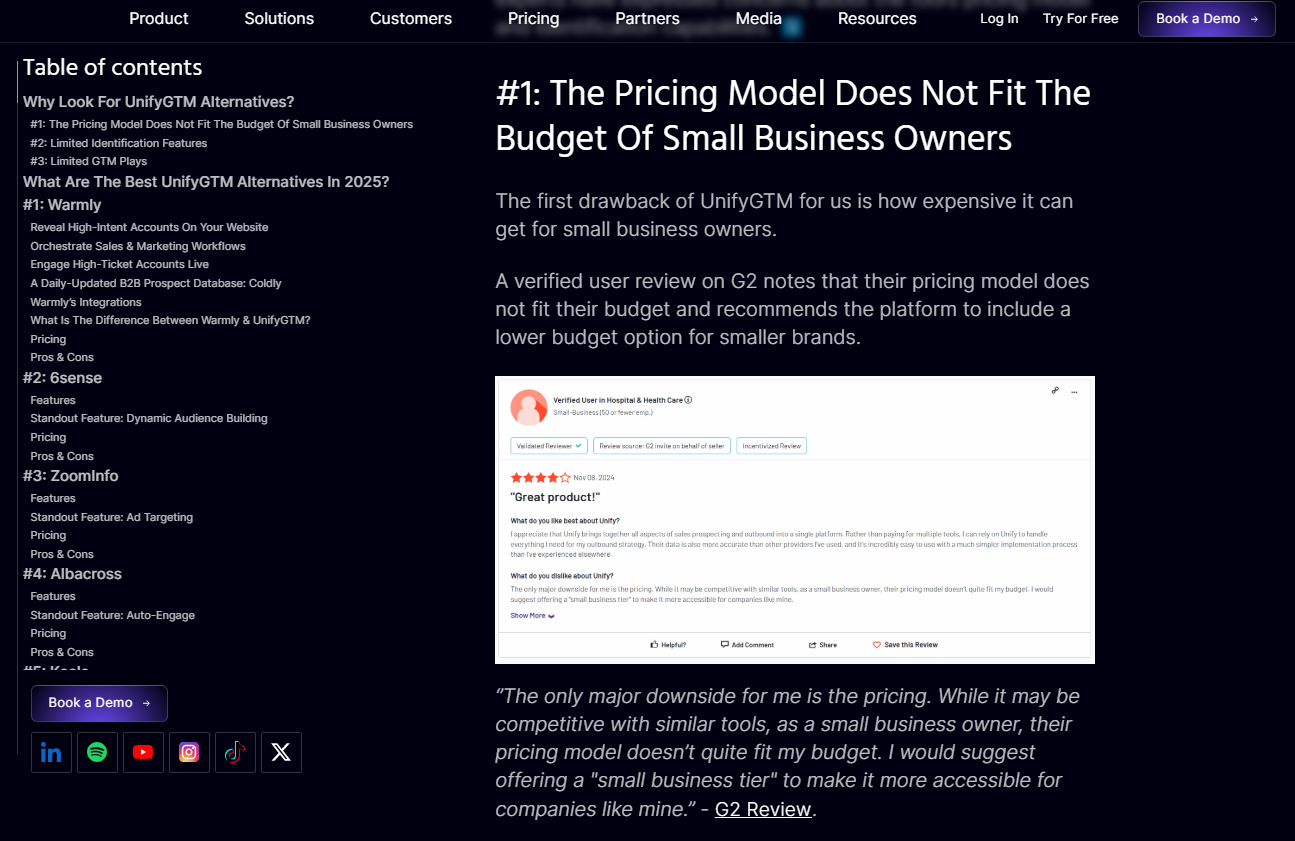Open the YouTube social icon
The height and width of the screenshot is (841, 1295).
coord(143,753)
